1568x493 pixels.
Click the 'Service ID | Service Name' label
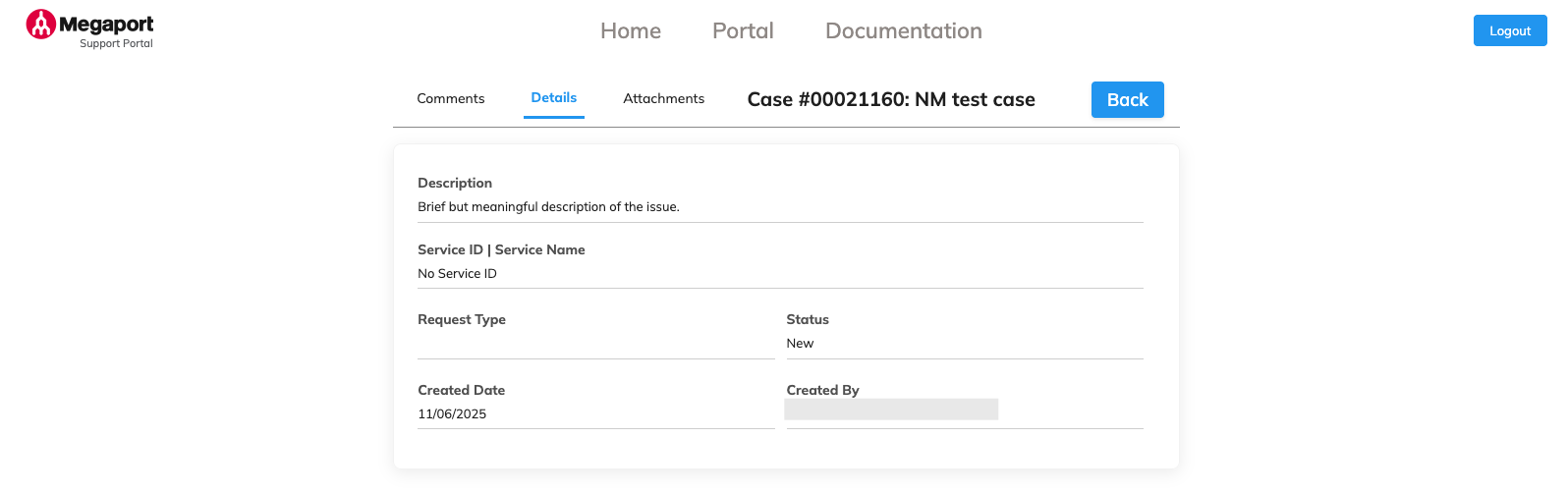click(501, 250)
